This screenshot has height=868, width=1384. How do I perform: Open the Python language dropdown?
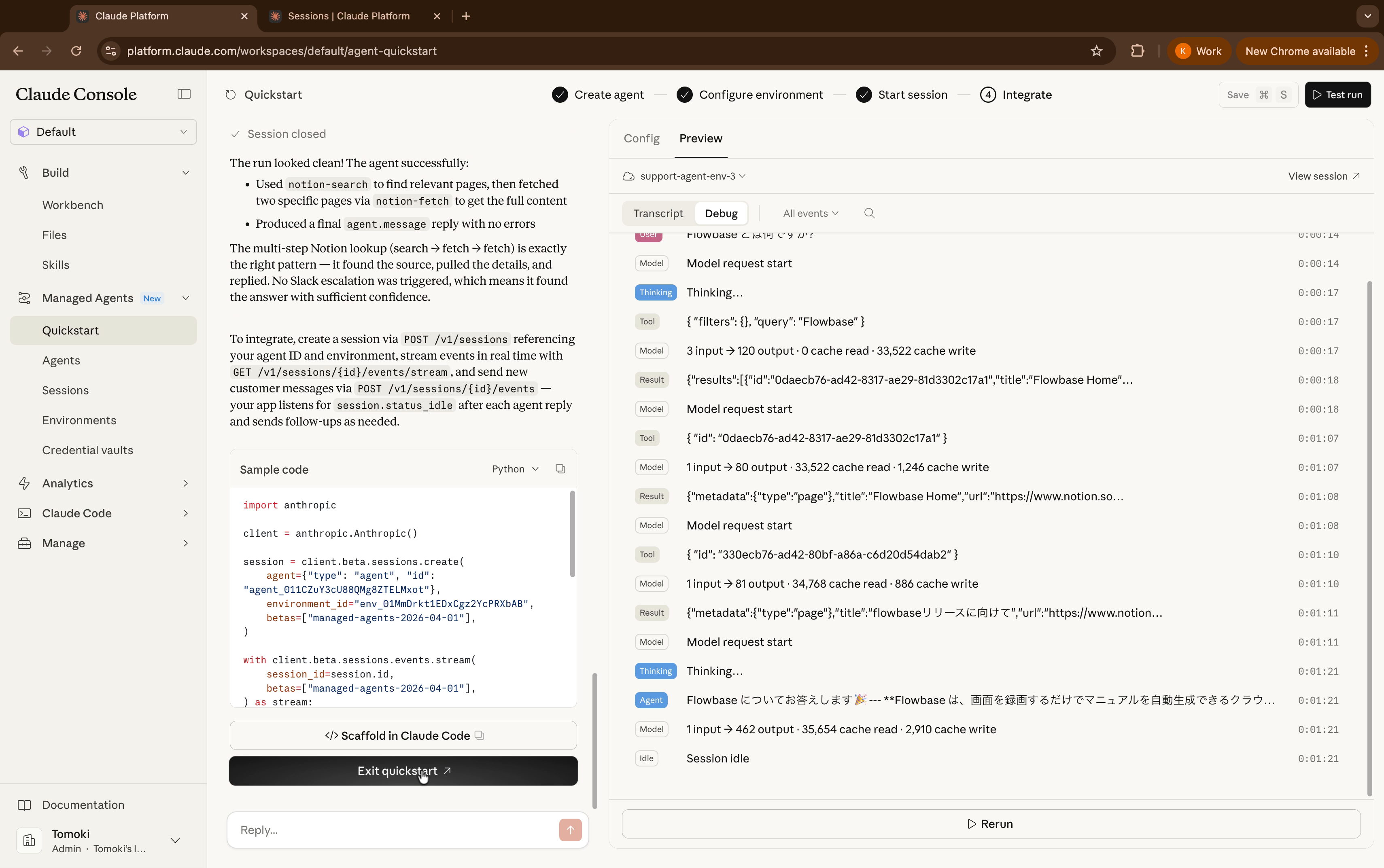coord(515,469)
